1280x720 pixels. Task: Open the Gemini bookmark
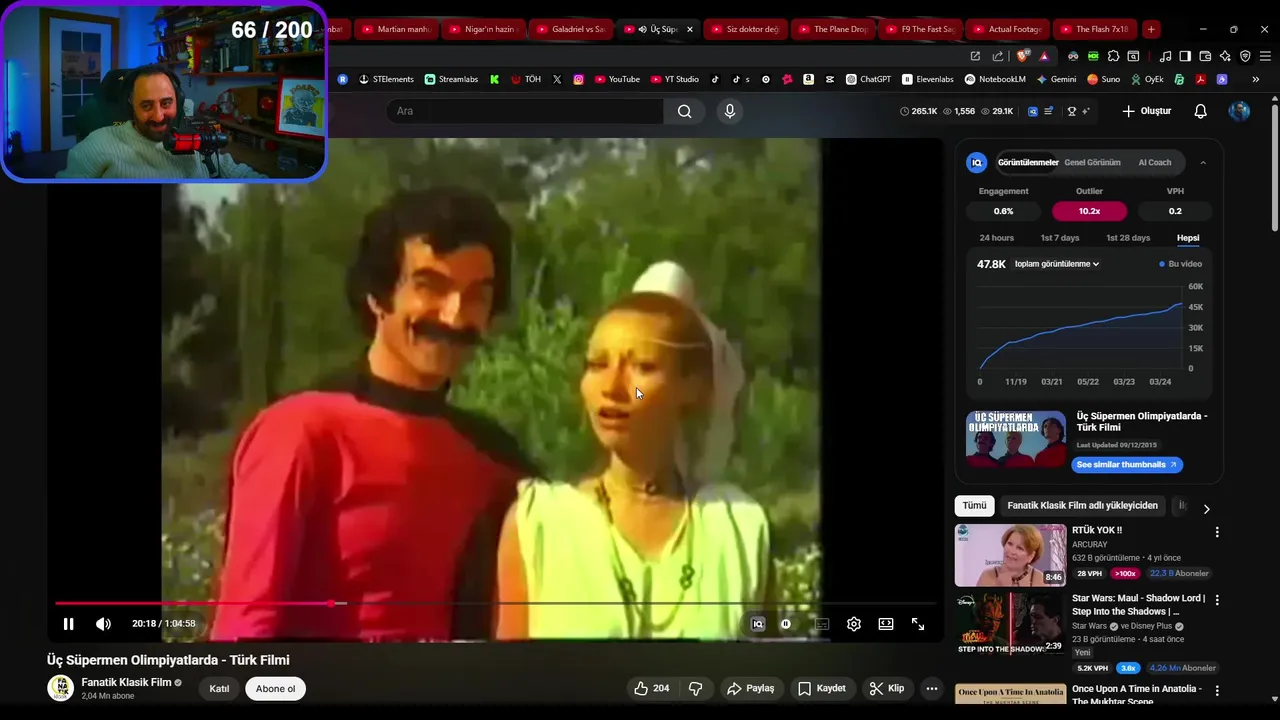[1056, 79]
